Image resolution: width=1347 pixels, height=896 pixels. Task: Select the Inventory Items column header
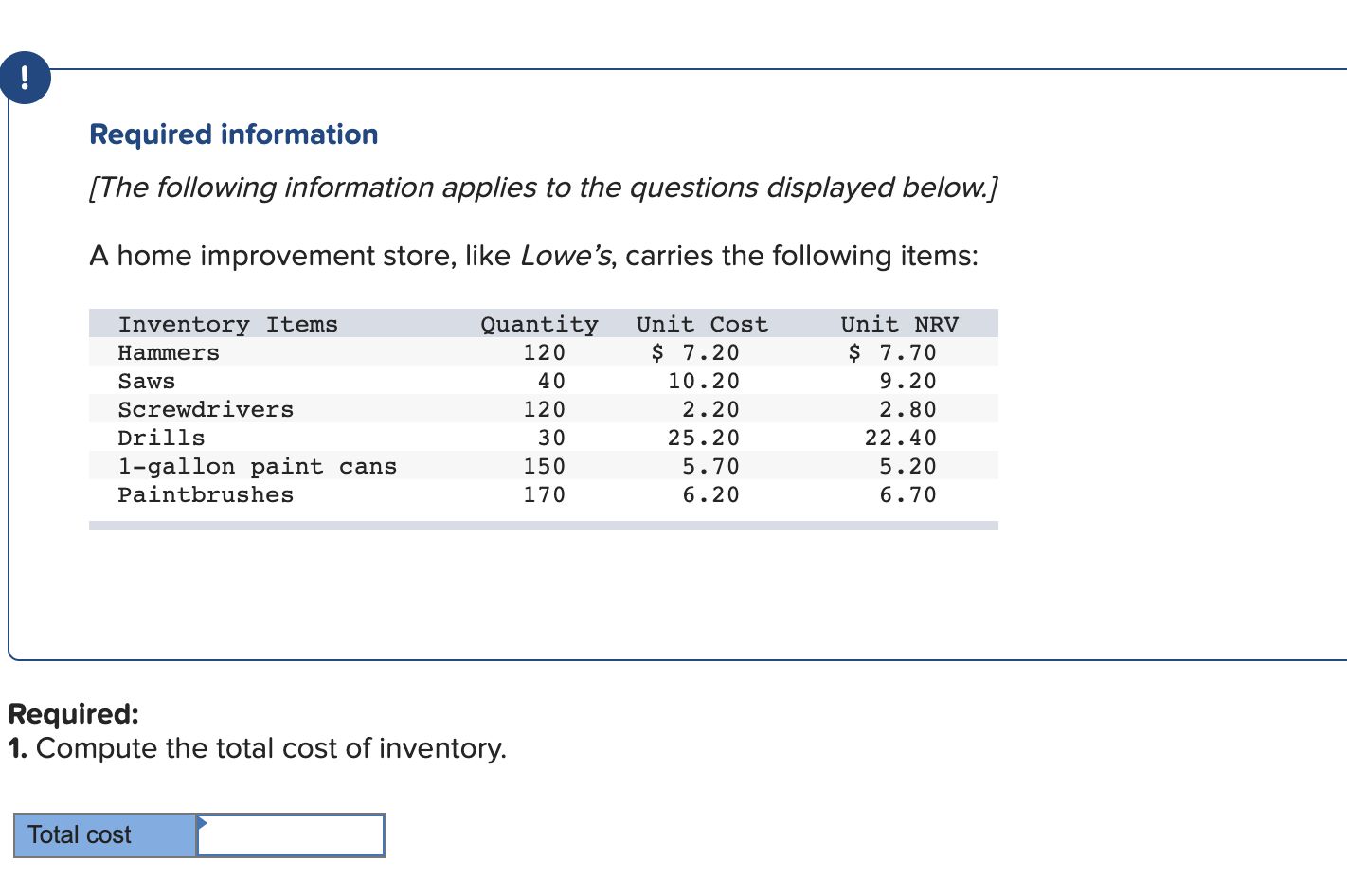click(x=227, y=324)
